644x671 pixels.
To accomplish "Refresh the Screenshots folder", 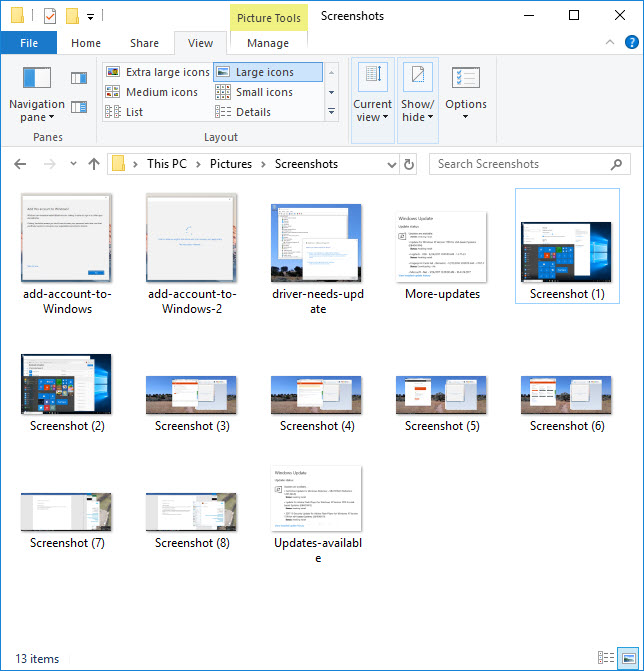I will point(409,164).
